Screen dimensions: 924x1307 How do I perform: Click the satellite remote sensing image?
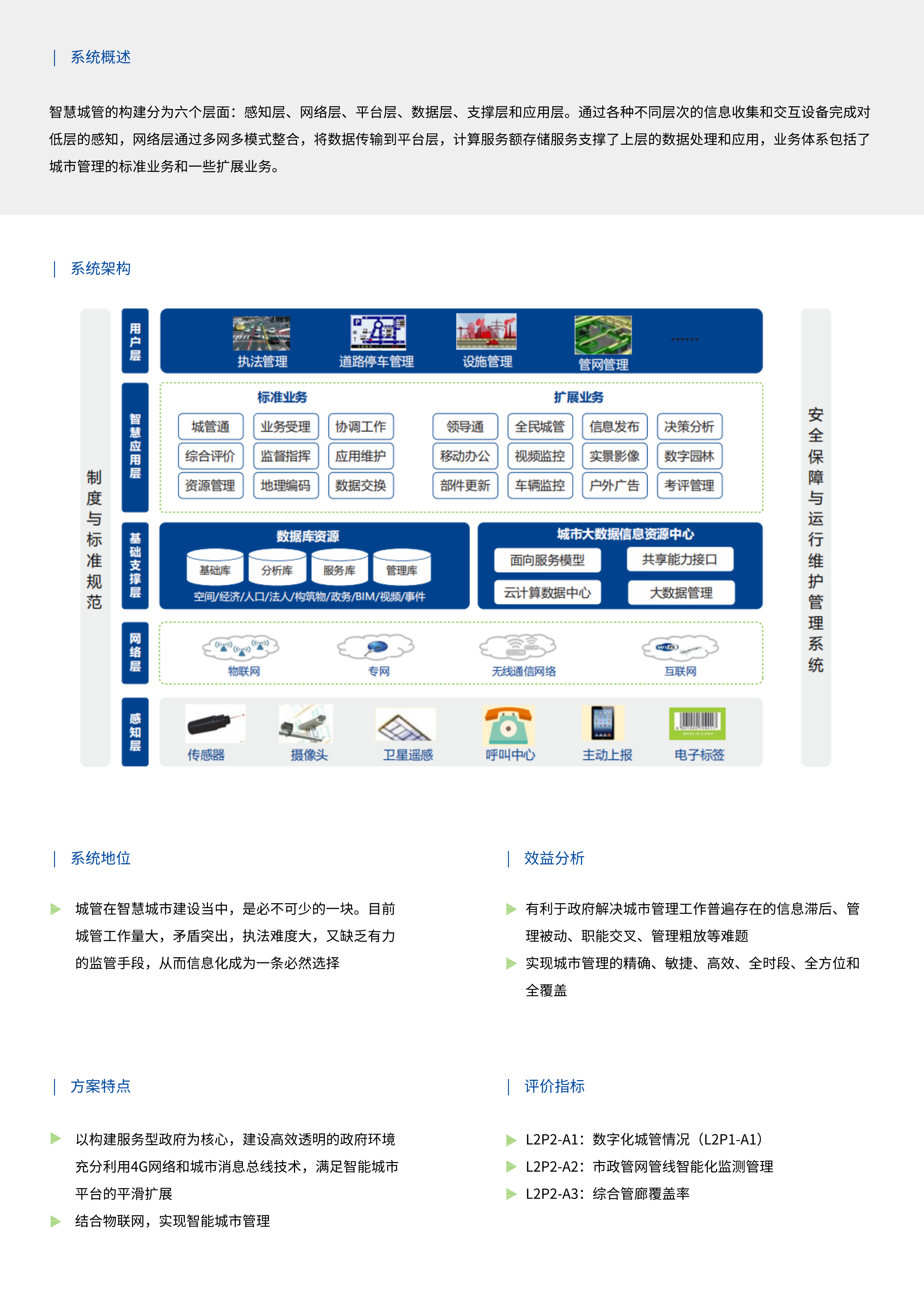click(x=405, y=724)
